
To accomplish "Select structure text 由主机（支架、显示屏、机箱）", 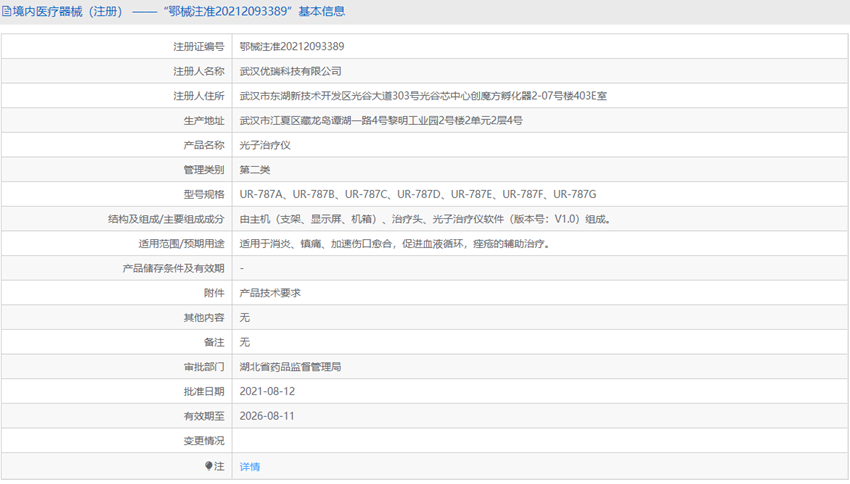I will [x=425, y=219].
